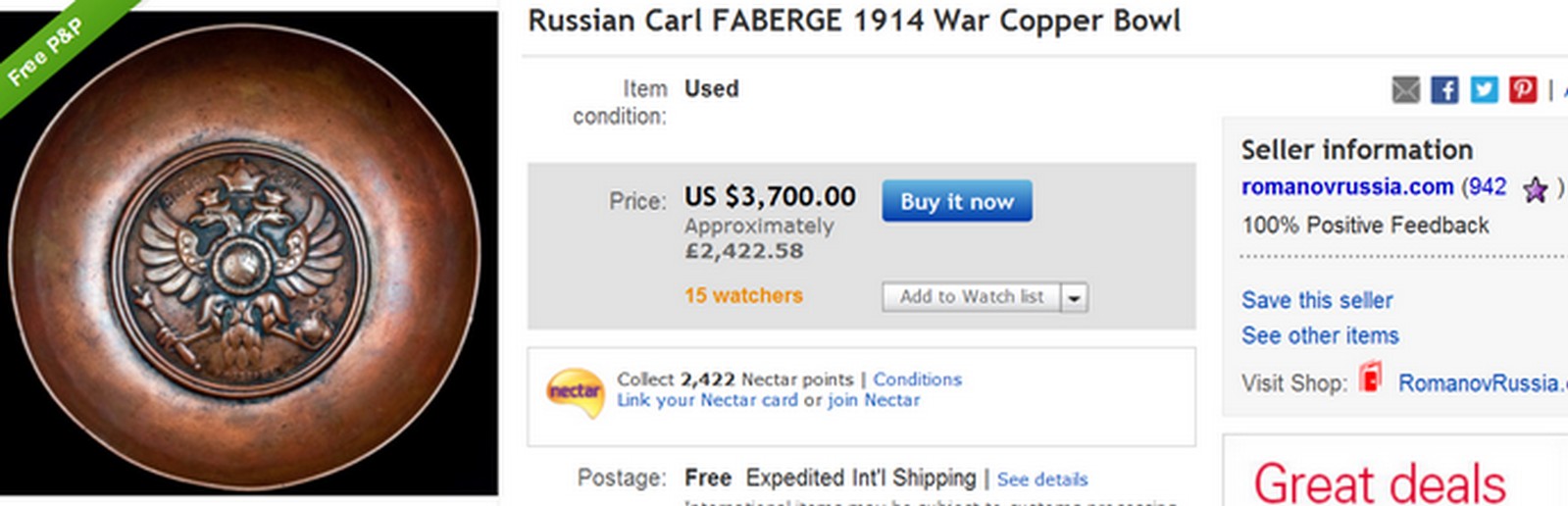
Task: Open the Nectar Conditions link
Action: 917,379
